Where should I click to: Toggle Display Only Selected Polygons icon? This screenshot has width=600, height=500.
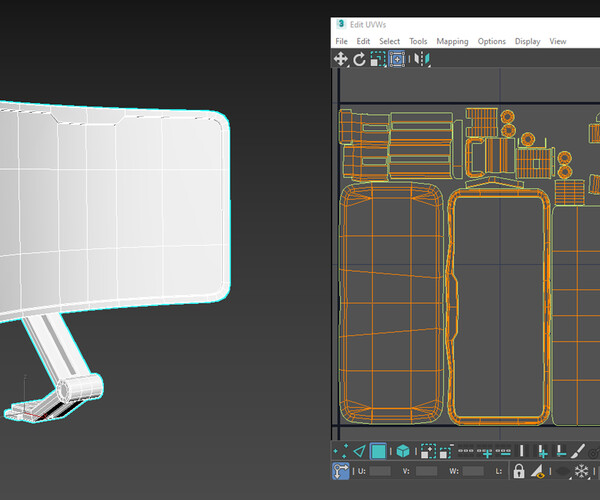(x=538, y=471)
